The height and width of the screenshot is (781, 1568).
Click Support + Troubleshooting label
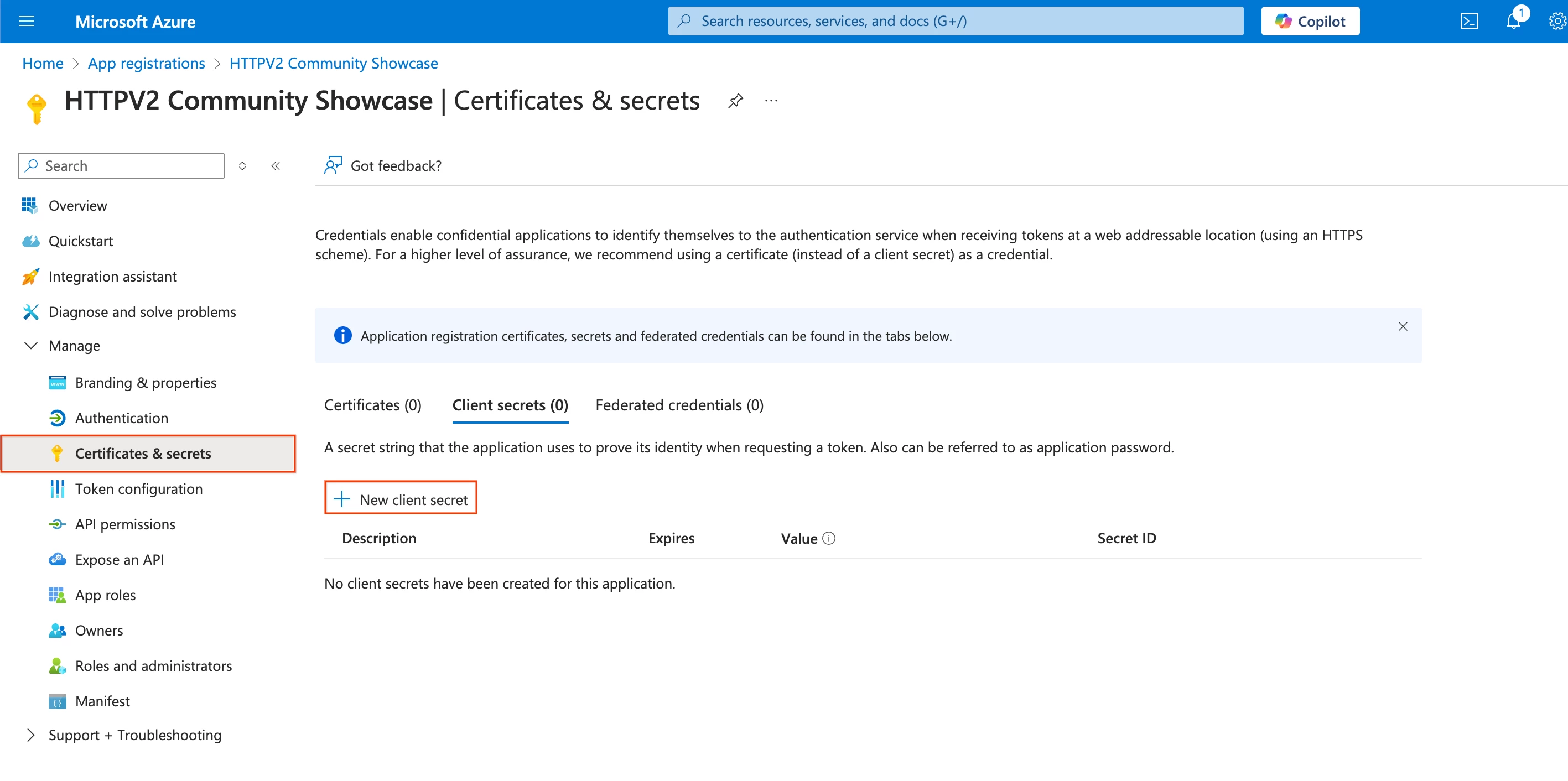(x=135, y=735)
